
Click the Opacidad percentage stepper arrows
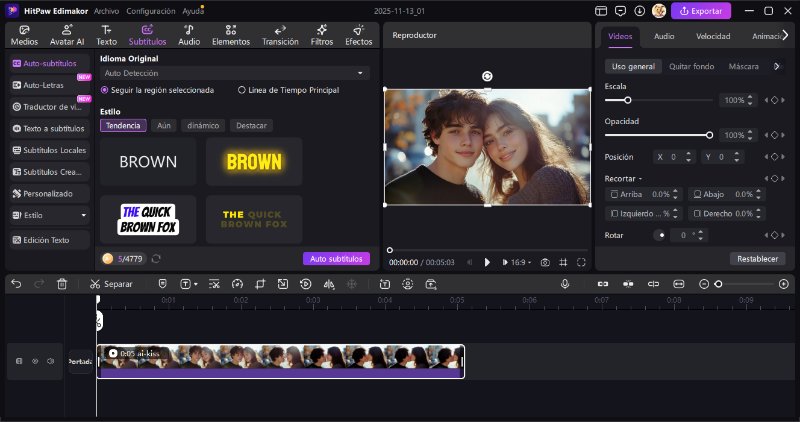[x=750, y=135]
